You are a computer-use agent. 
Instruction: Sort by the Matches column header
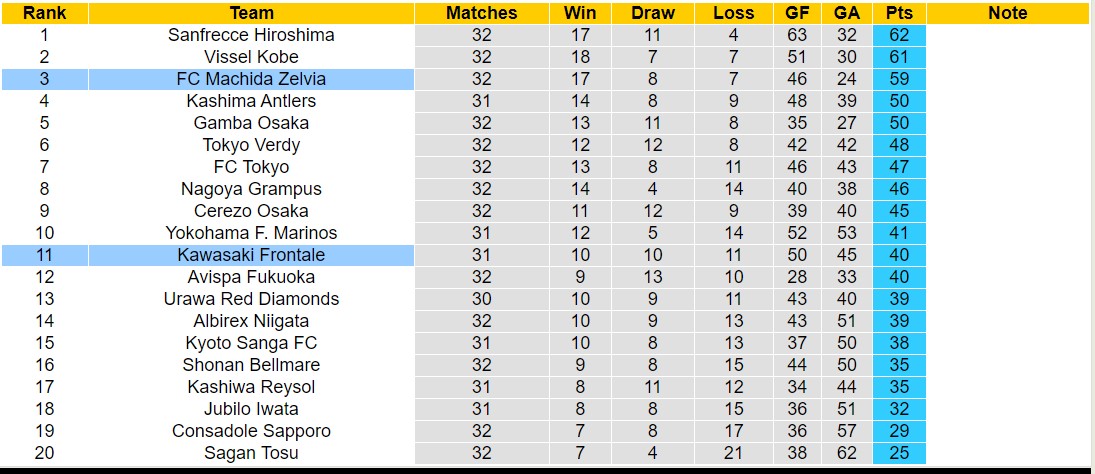tap(482, 13)
